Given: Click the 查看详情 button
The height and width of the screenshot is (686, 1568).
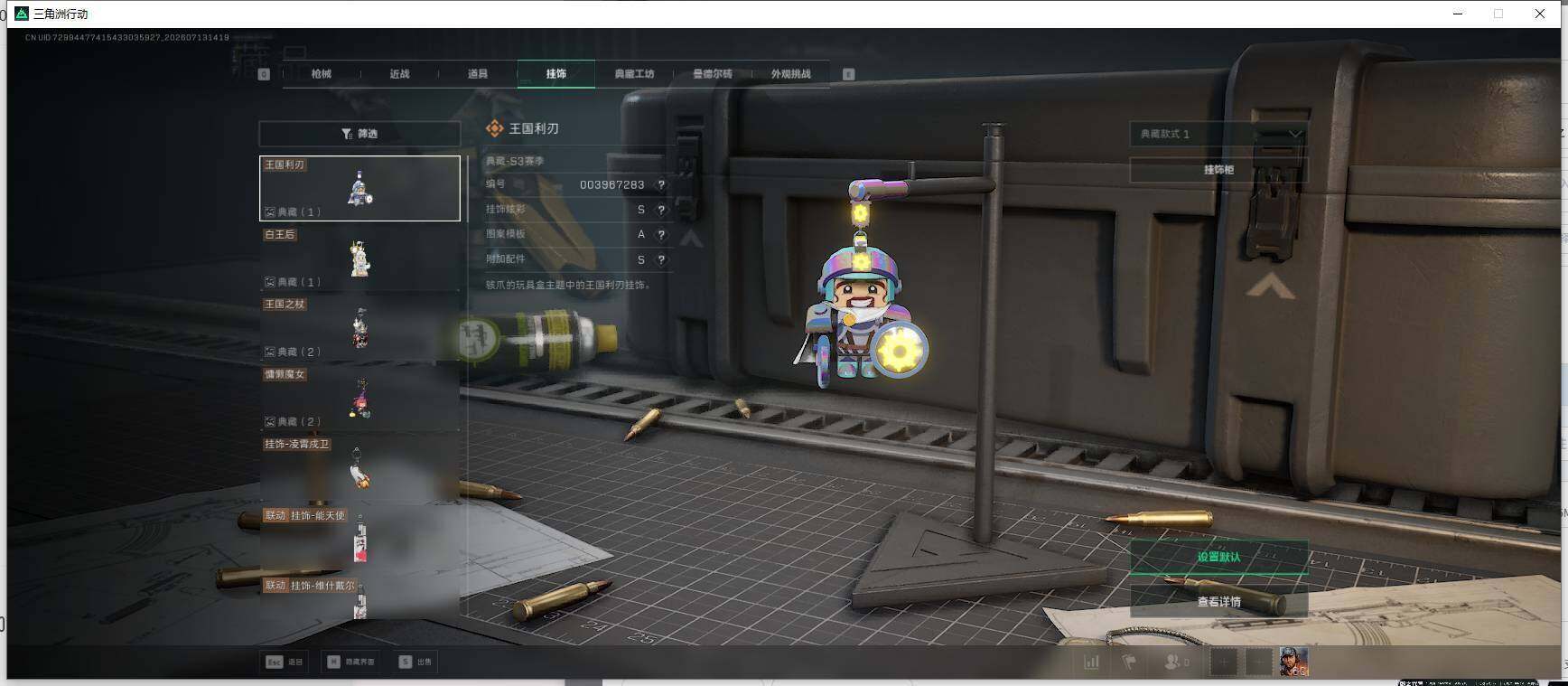Looking at the screenshot, I should (x=1218, y=601).
